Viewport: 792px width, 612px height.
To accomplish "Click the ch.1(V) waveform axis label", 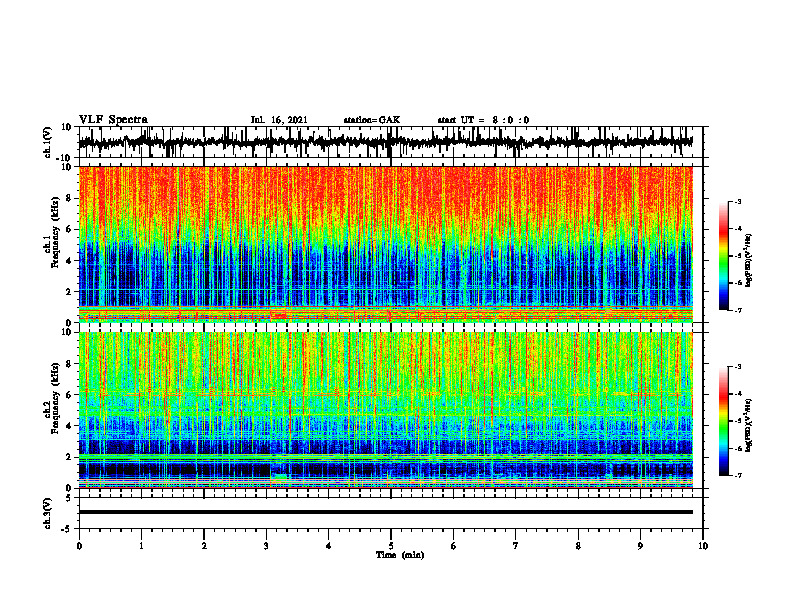I will pos(48,142).
